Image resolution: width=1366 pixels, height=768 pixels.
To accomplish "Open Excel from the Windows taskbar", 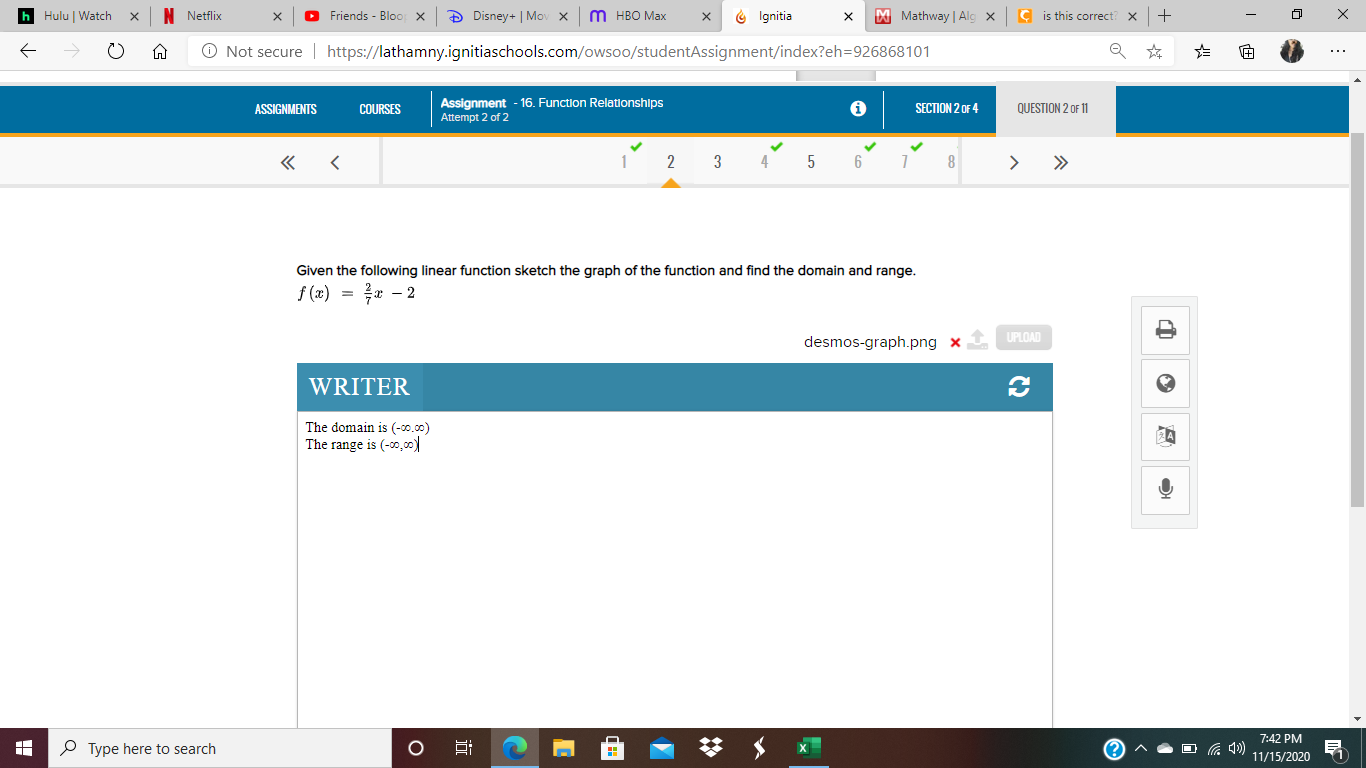I will [808, 748].
